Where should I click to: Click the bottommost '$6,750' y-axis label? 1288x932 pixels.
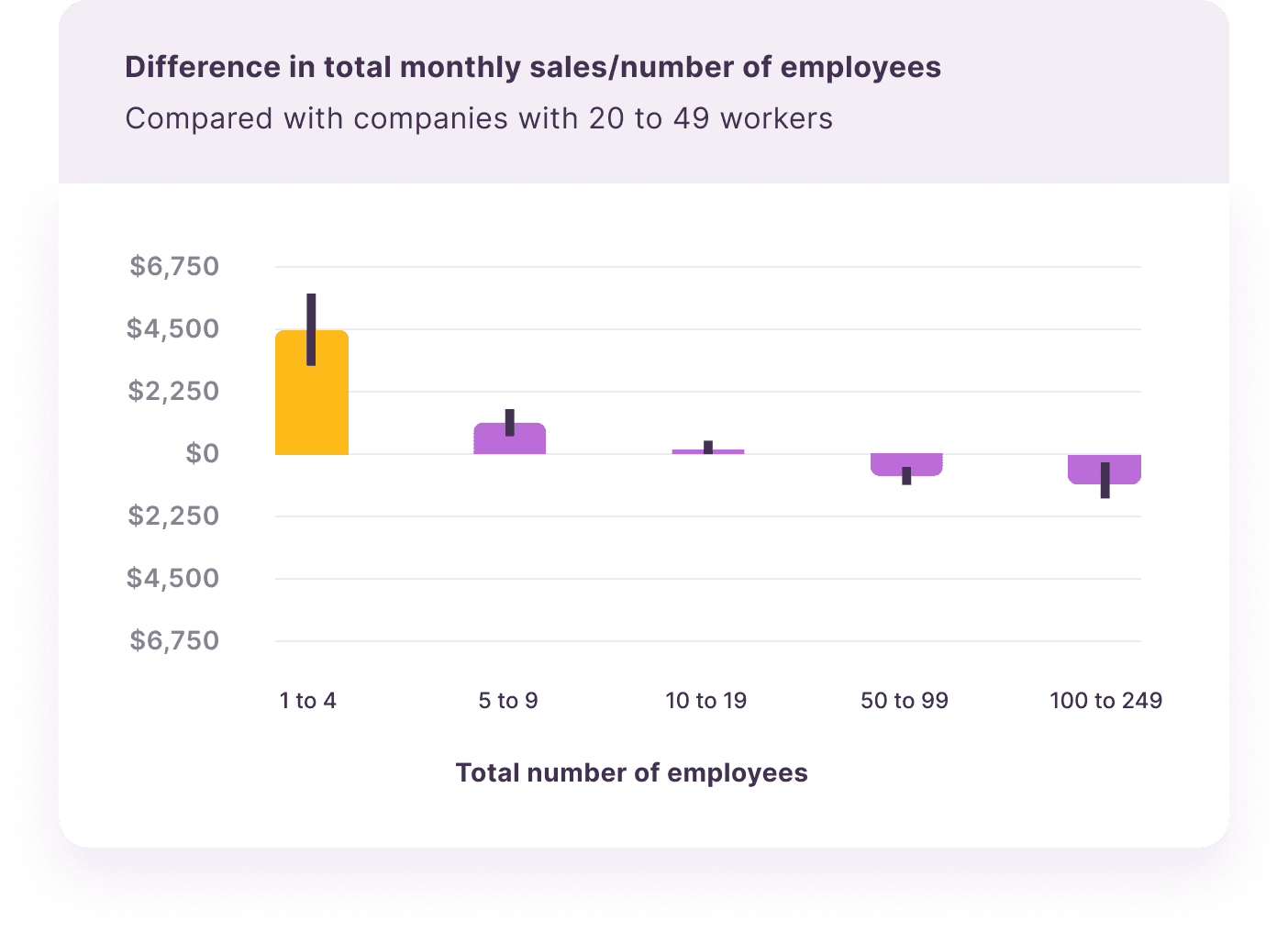pyautogui.click(x=174, y=640)
